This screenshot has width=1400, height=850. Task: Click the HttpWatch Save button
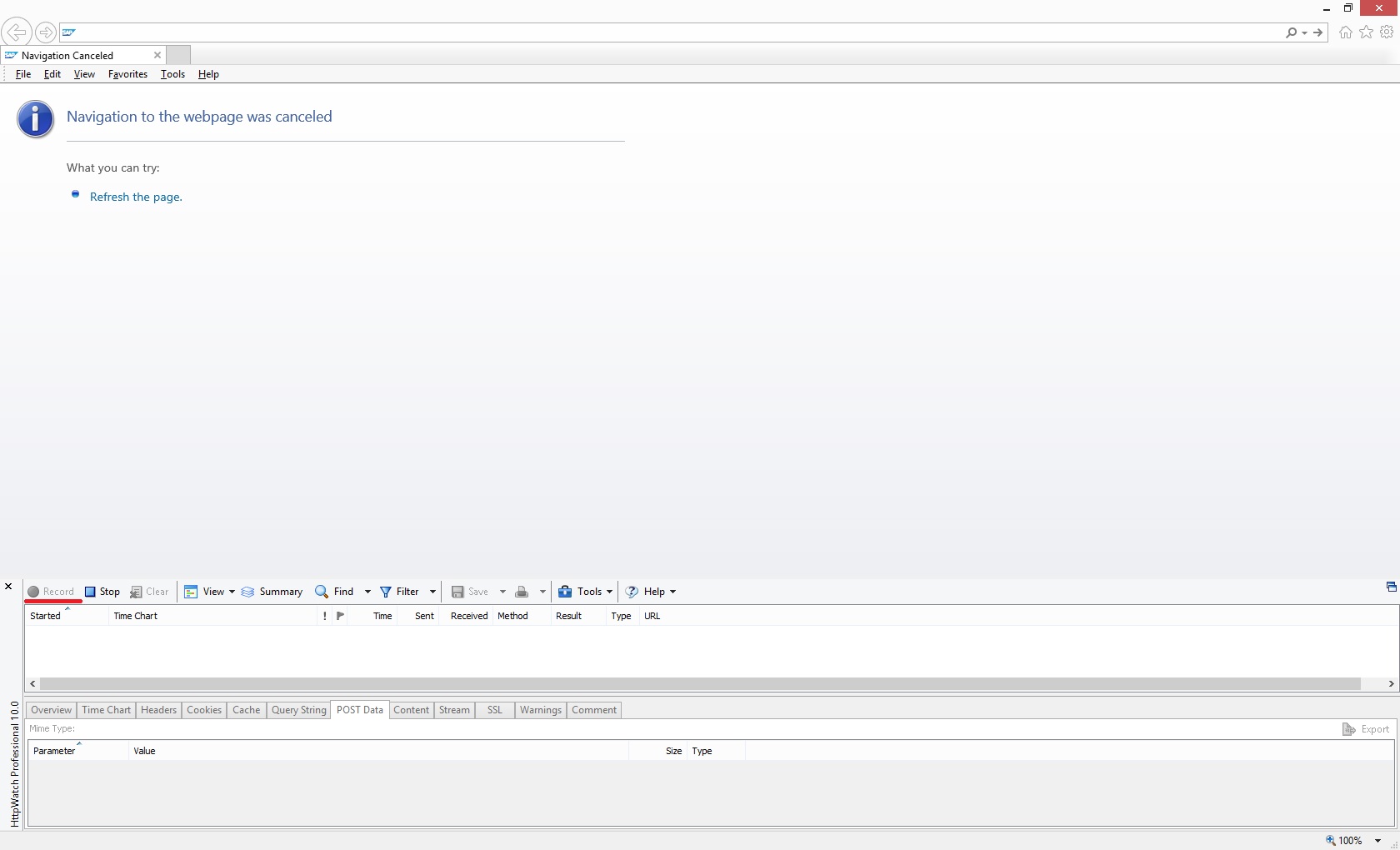pos(470,592)
